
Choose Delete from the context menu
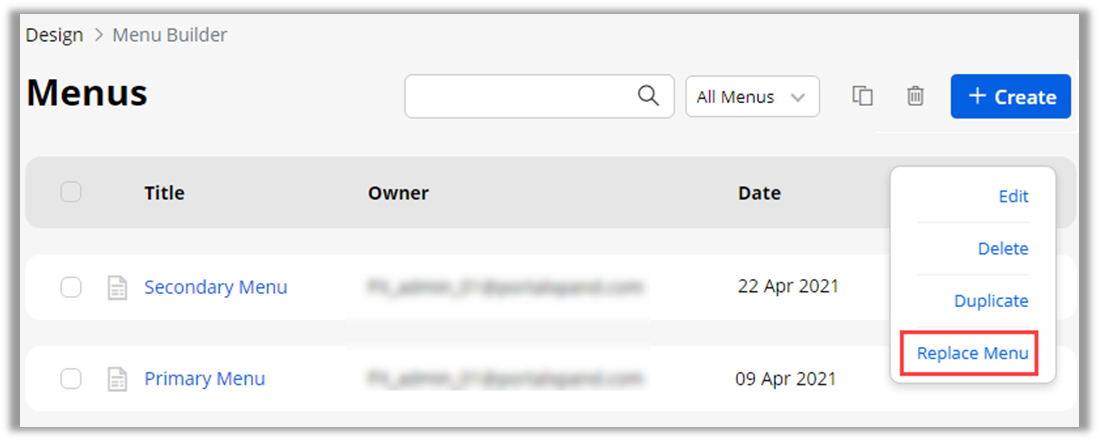[1003, 249]
